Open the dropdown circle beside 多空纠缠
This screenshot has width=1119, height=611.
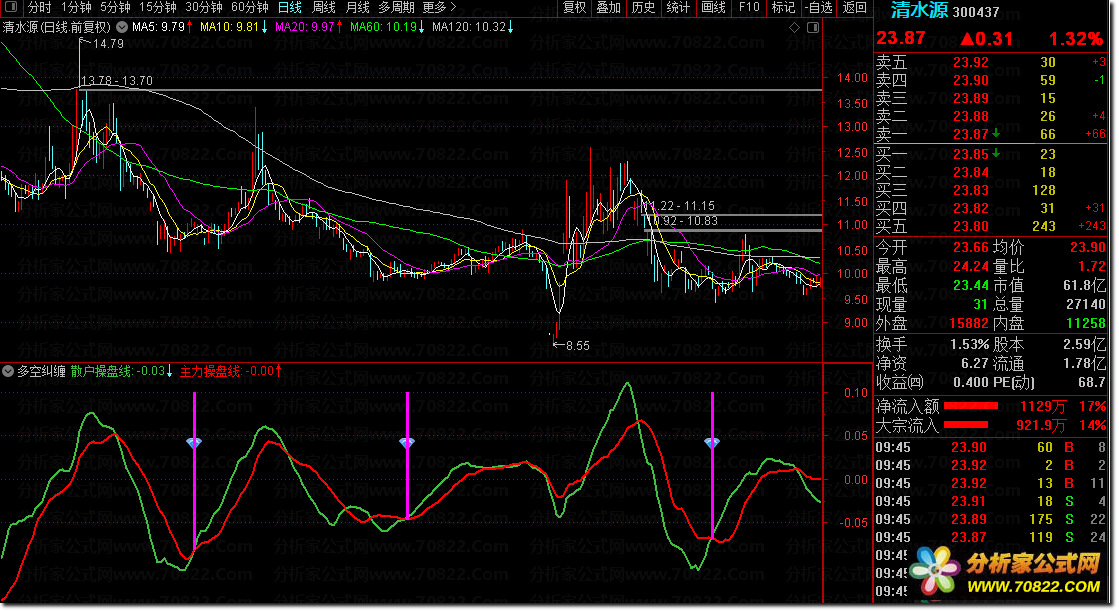pyautogui.click(x=8, y=371)
